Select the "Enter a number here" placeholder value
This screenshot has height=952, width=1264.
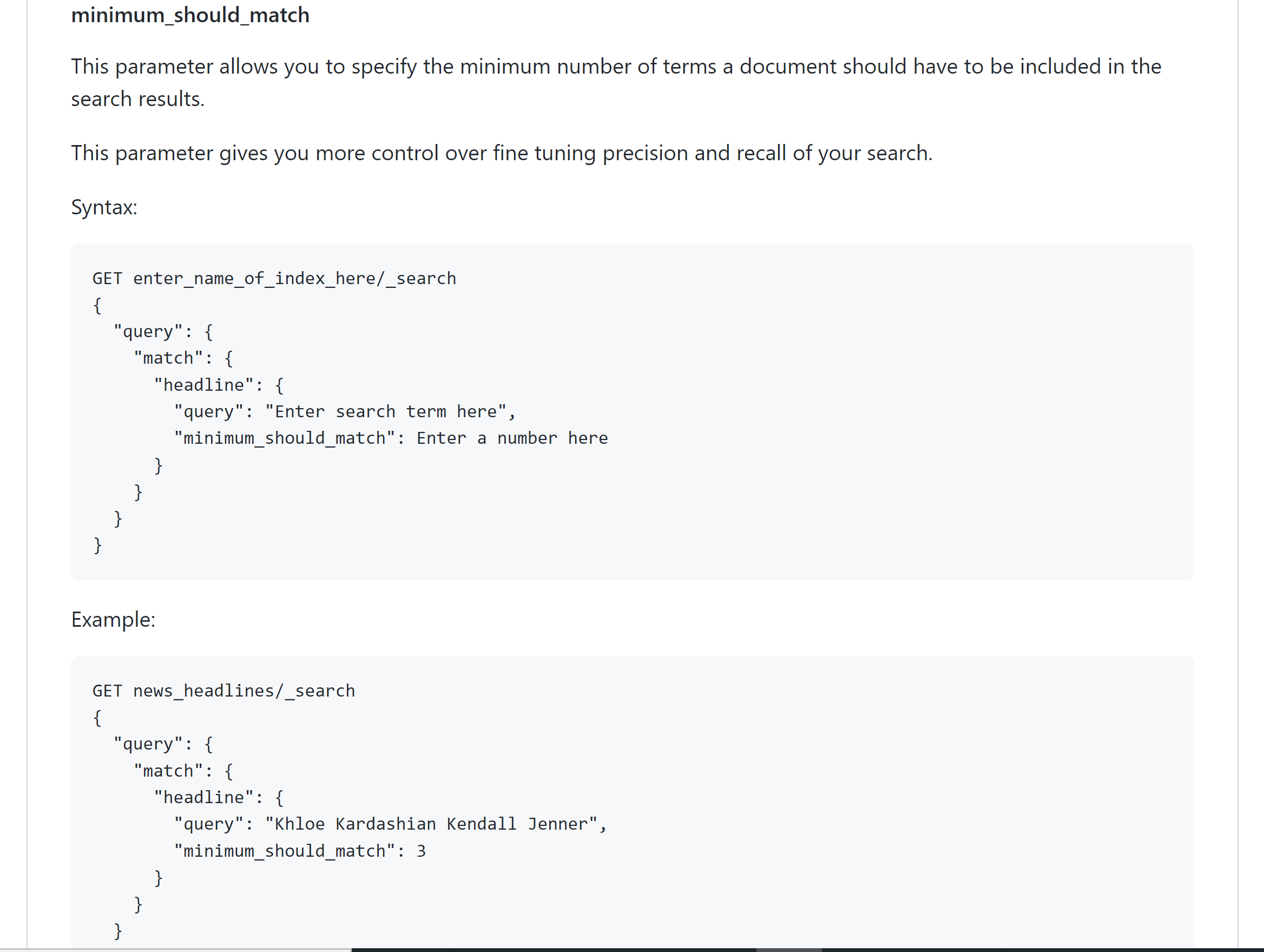coord(512,438)
